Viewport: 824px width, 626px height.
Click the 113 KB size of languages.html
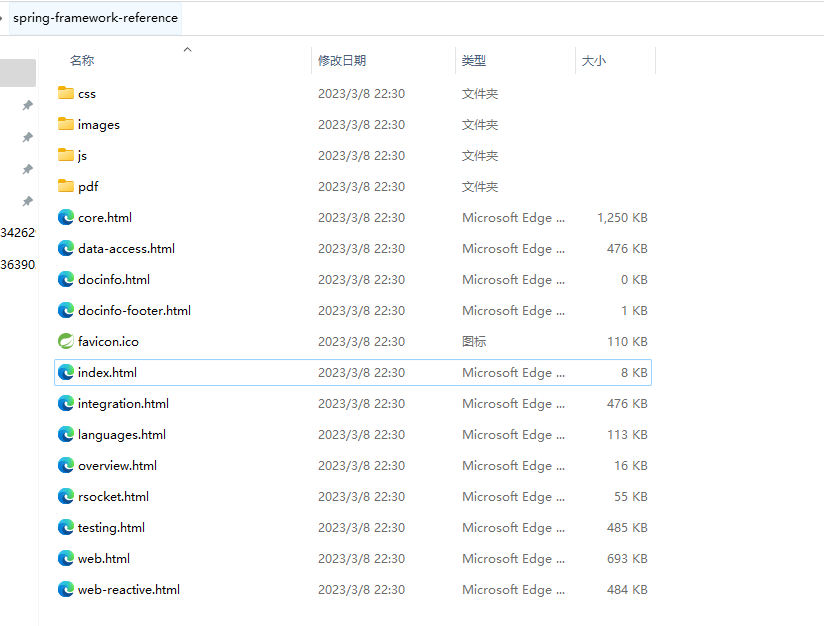pos(627,435)
